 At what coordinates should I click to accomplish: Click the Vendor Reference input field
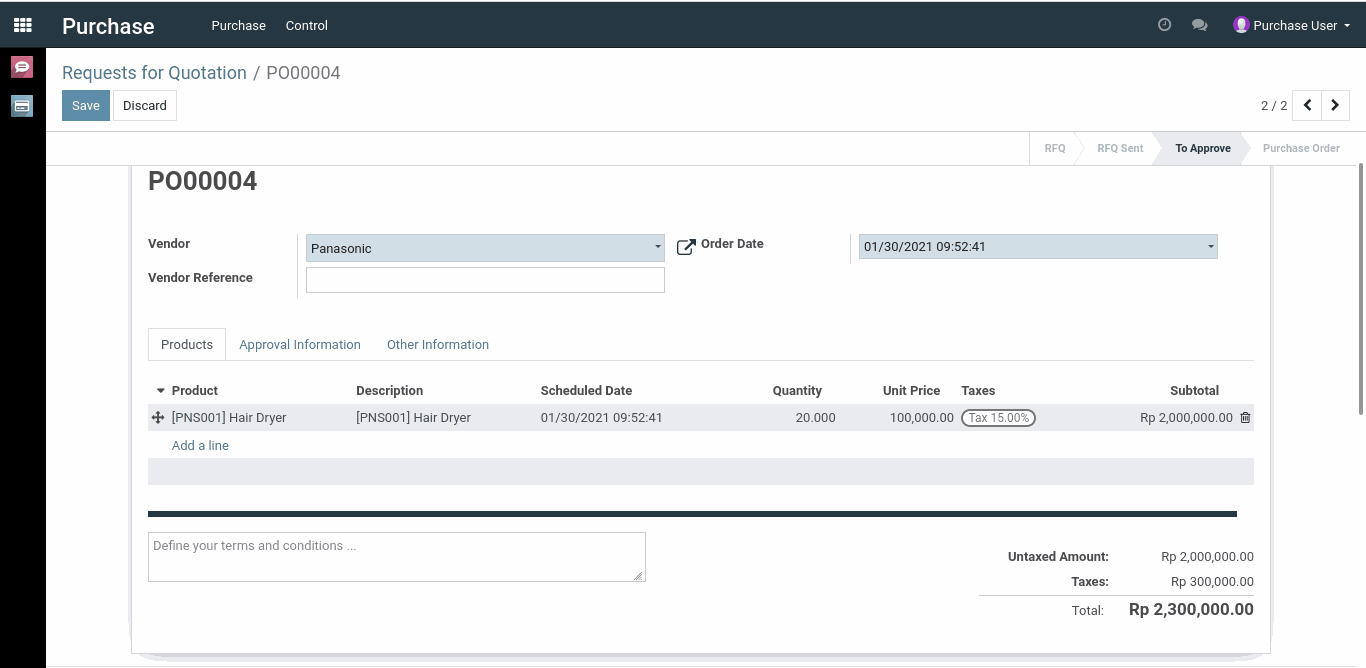pyautogui.click(x=485, y=280)
